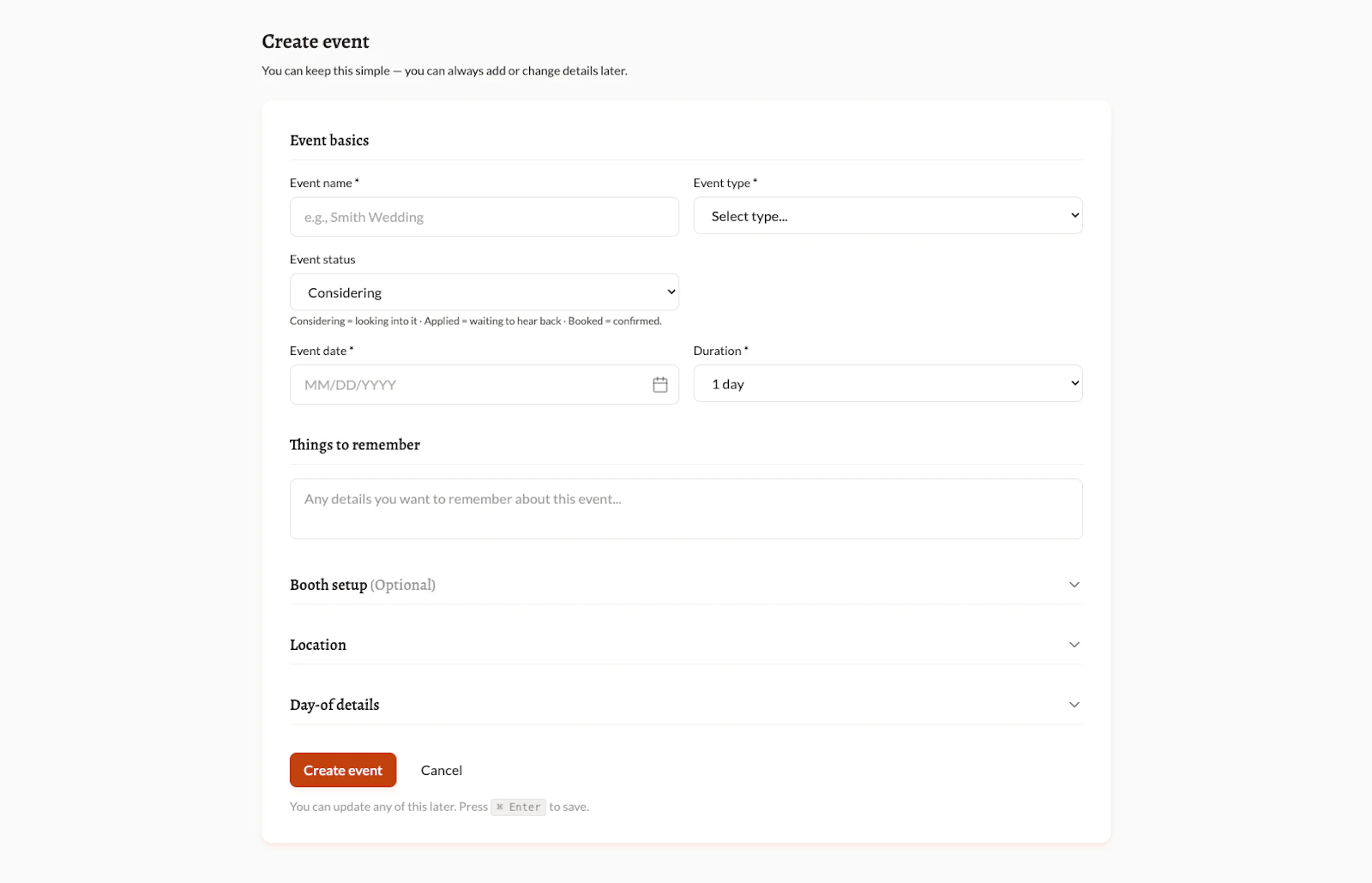Open the Event type dropdown

(x=888, y=216)
